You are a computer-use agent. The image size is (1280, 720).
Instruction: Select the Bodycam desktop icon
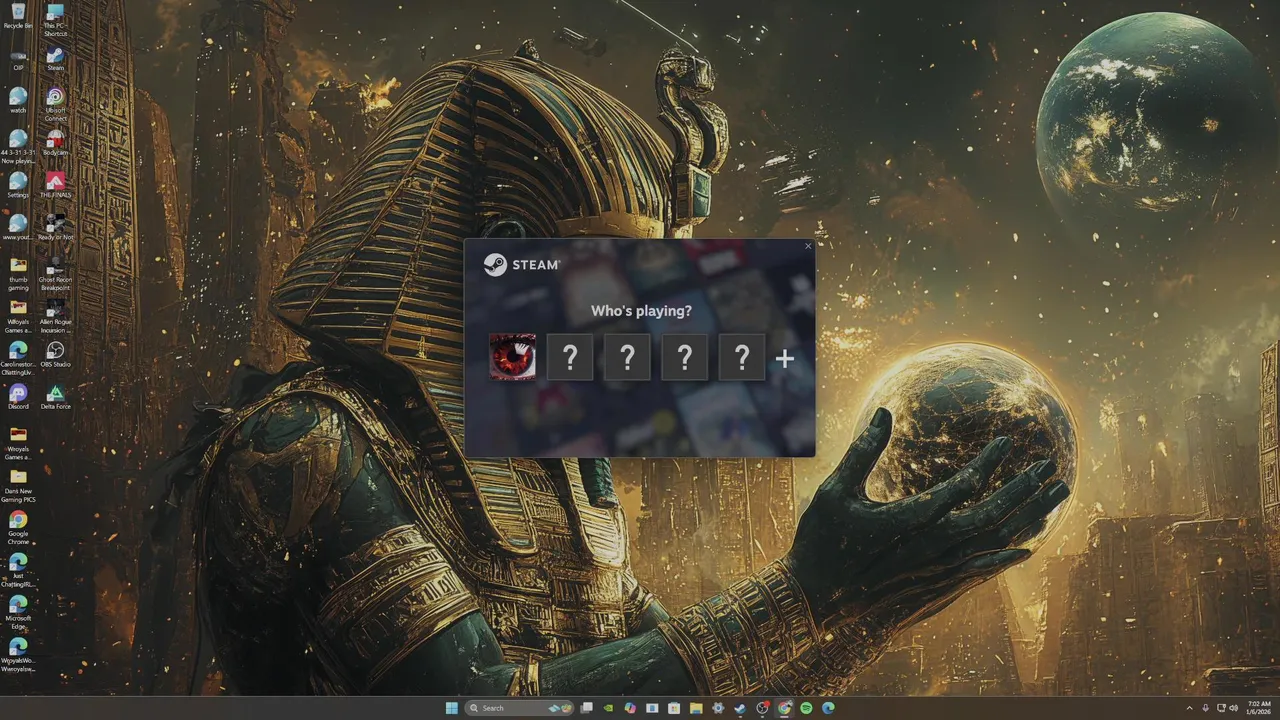point(55,142)
